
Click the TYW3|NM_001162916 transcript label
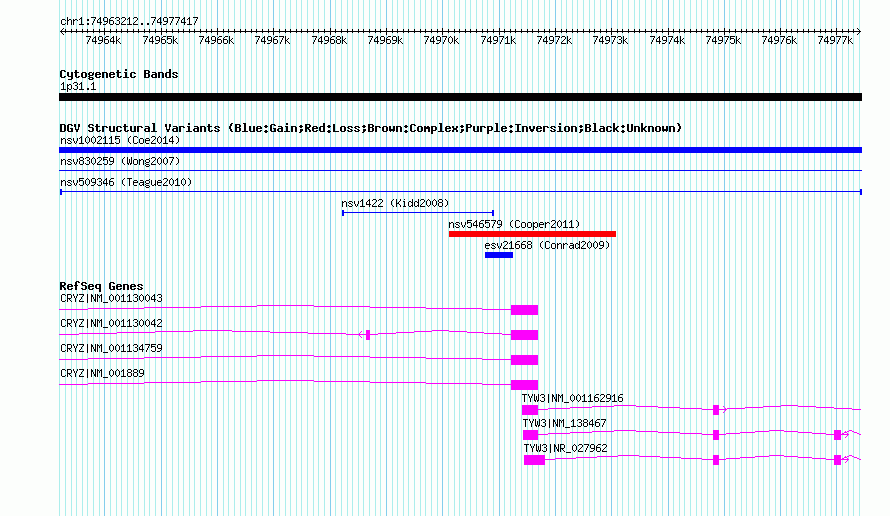pos(573,398)
